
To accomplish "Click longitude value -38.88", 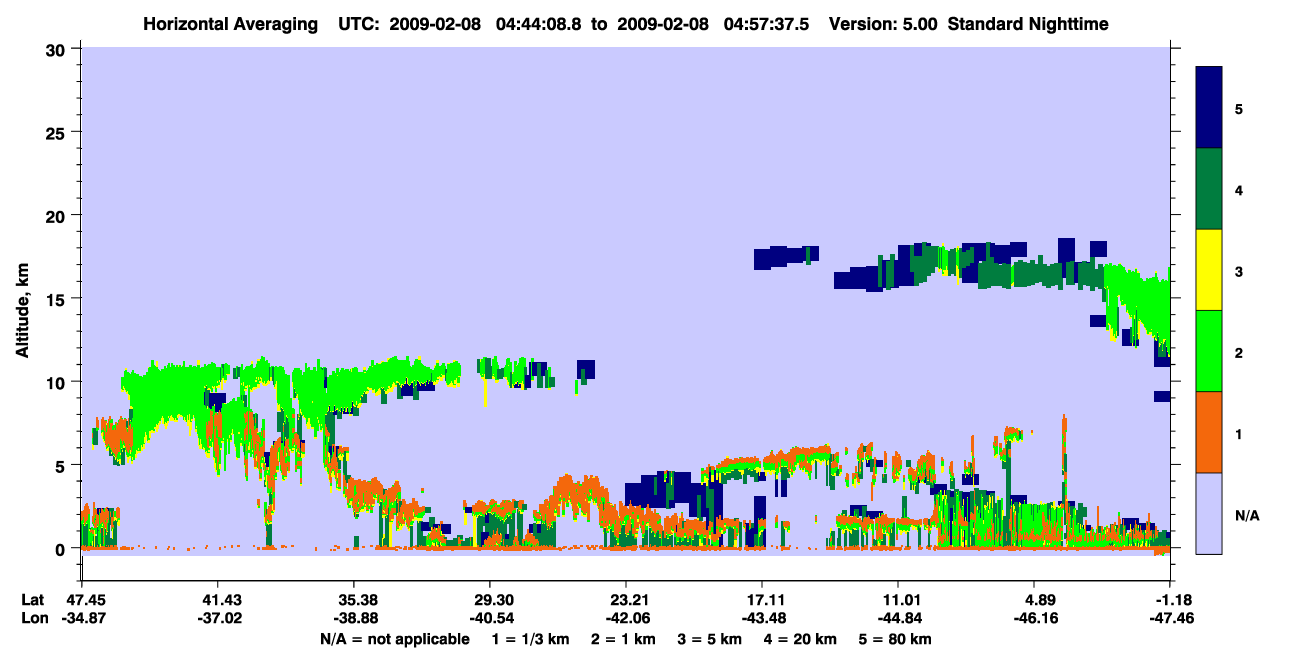I will [x=354, y=619].
